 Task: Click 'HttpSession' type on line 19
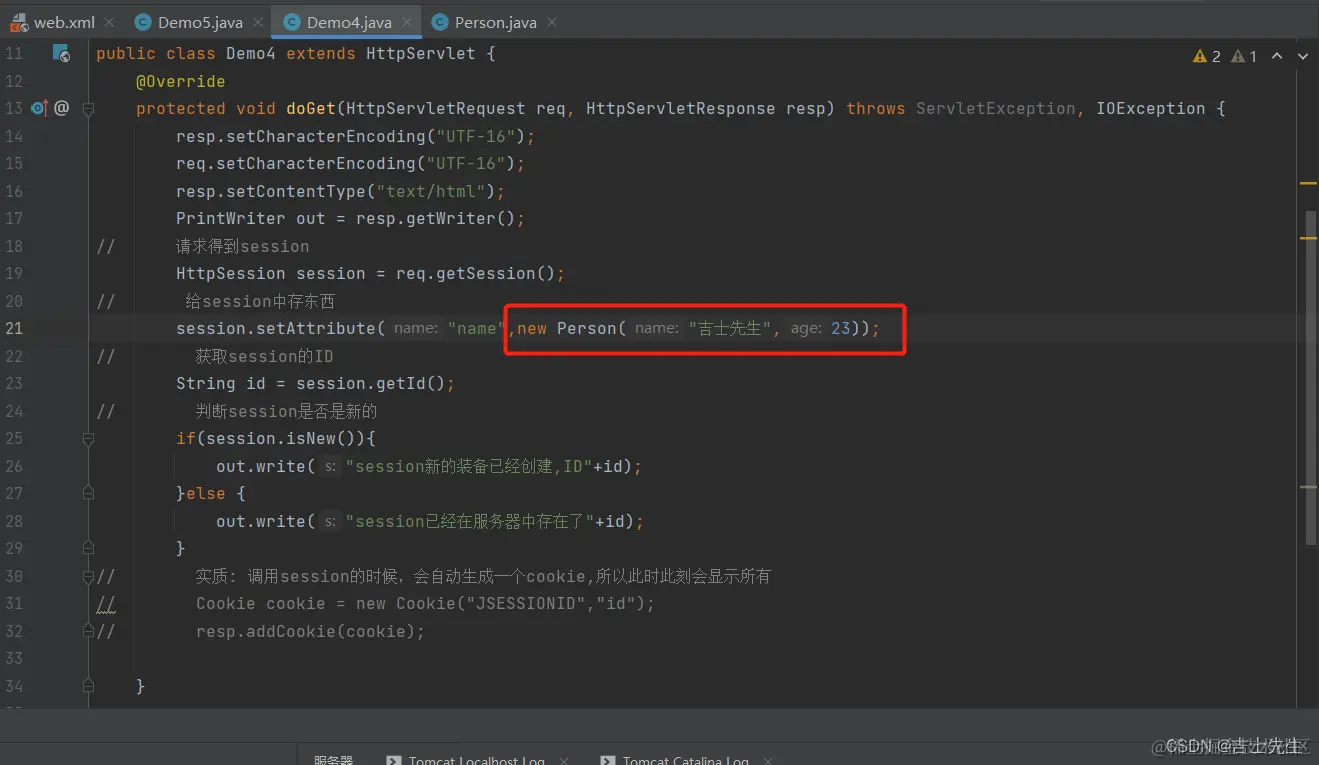pos(231,273)
